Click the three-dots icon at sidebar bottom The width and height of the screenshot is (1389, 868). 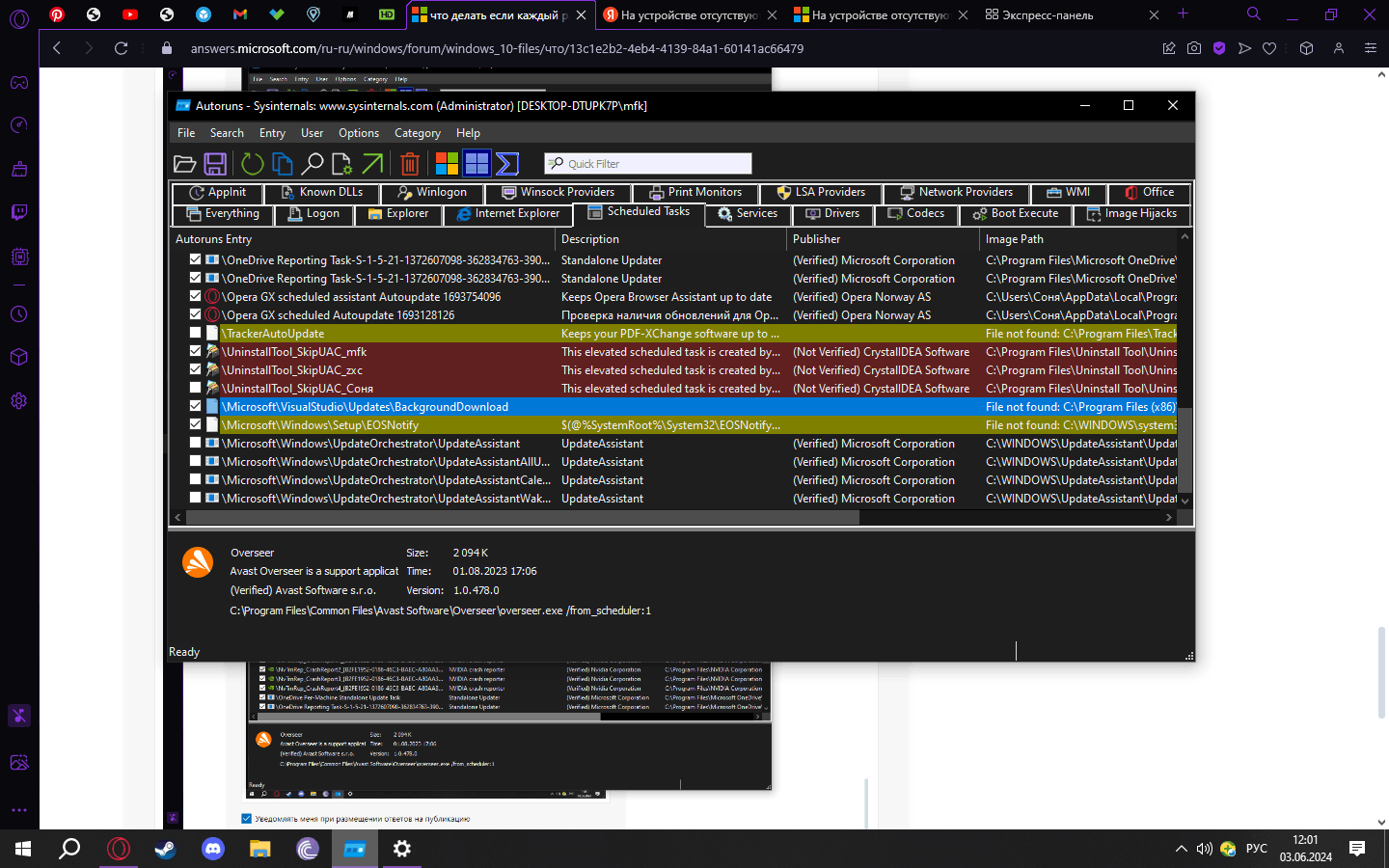(19, 810)
